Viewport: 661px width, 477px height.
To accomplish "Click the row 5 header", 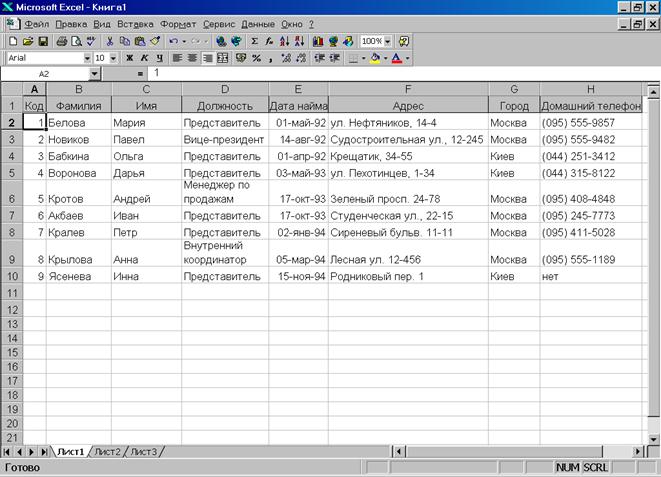I will click(x=11, y=173).
